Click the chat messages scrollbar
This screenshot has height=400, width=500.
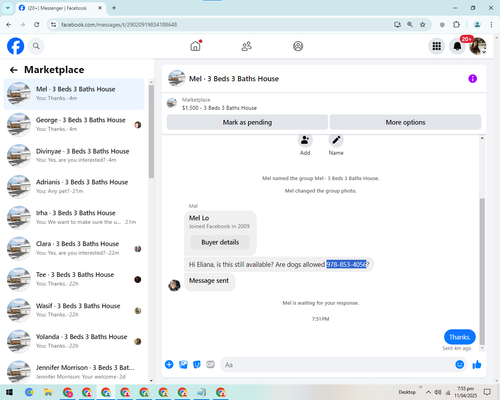pos(482,272)
